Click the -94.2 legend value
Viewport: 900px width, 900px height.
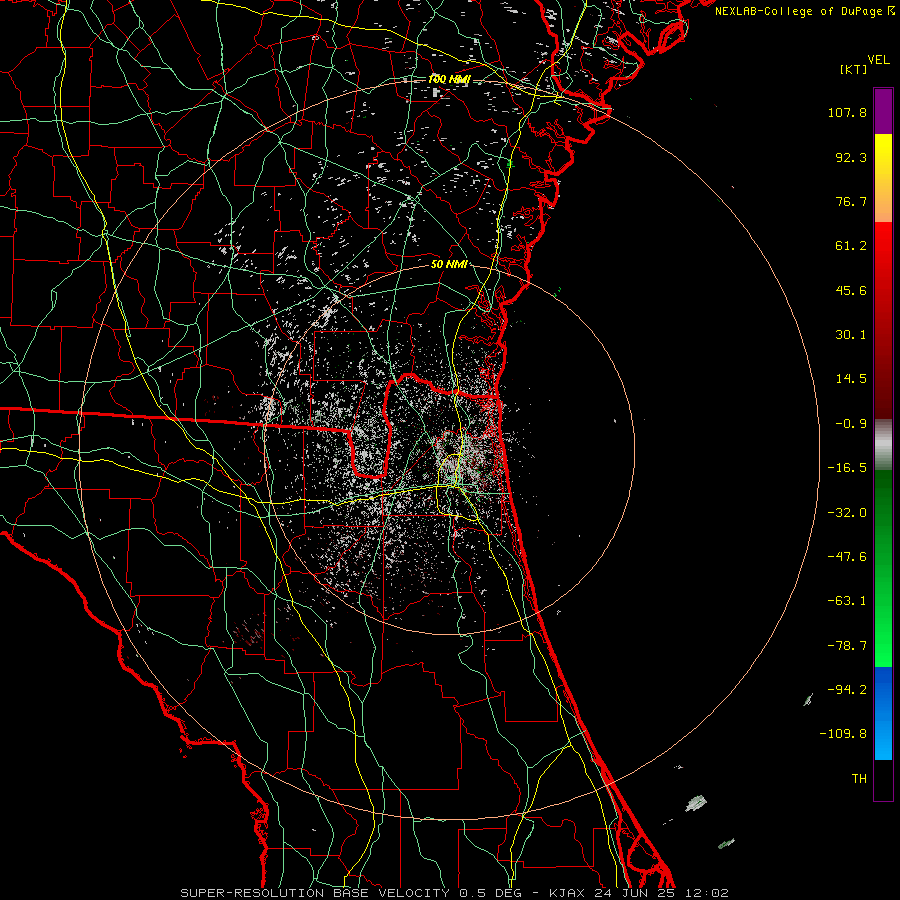847,690
